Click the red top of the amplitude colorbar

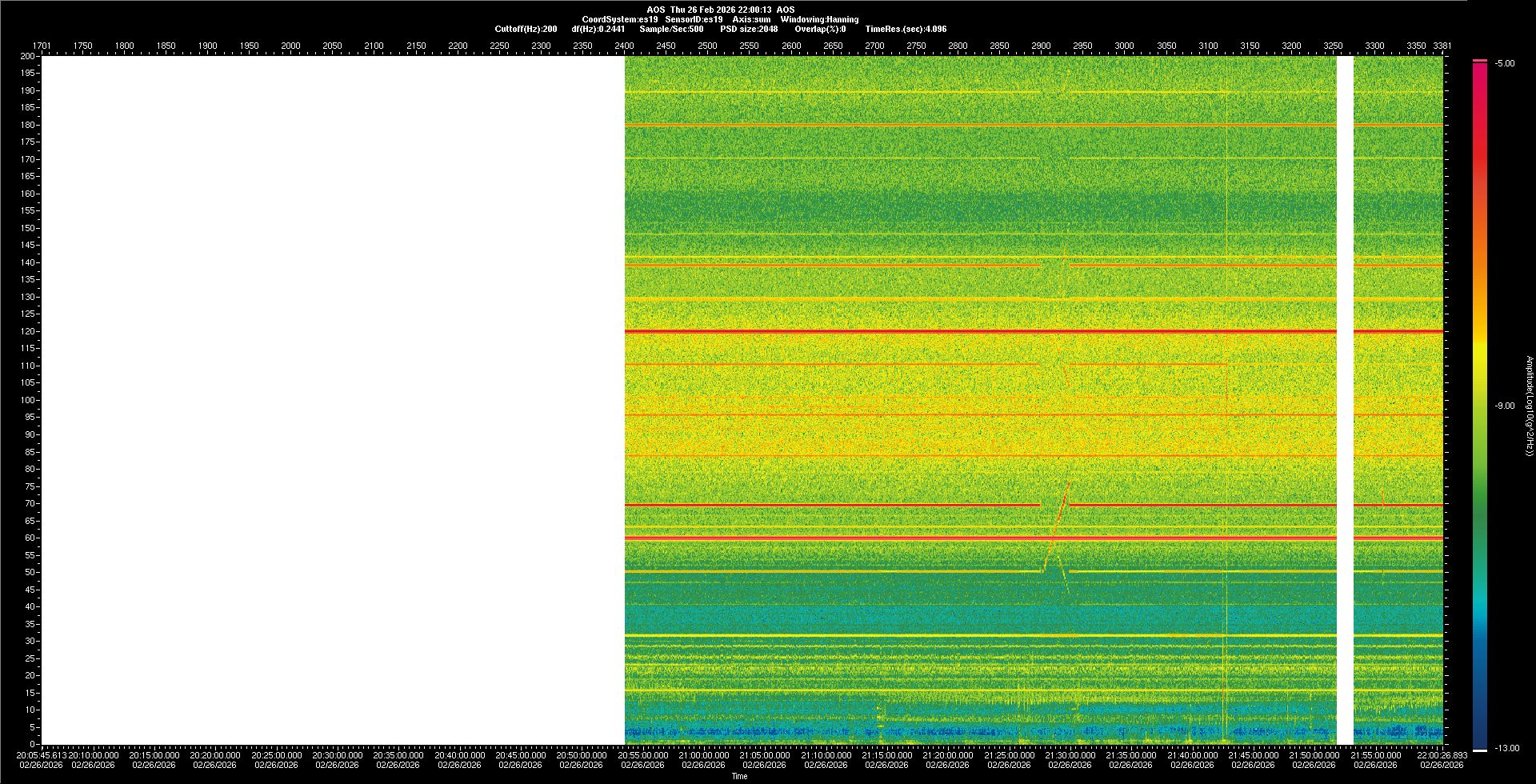click(x=1480, y=67)
